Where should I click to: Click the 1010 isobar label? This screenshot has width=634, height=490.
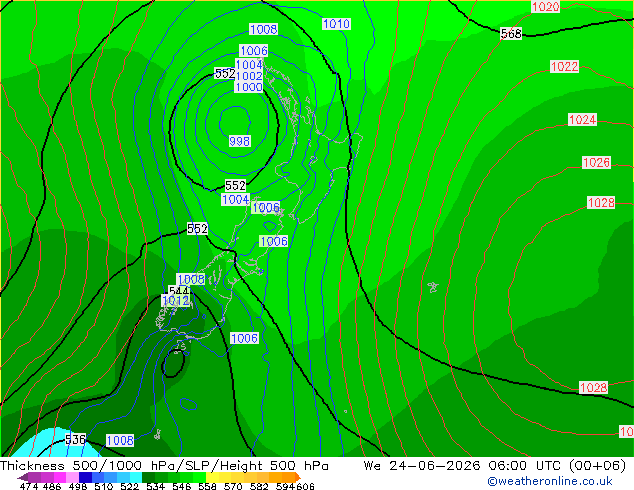[336, 24]
